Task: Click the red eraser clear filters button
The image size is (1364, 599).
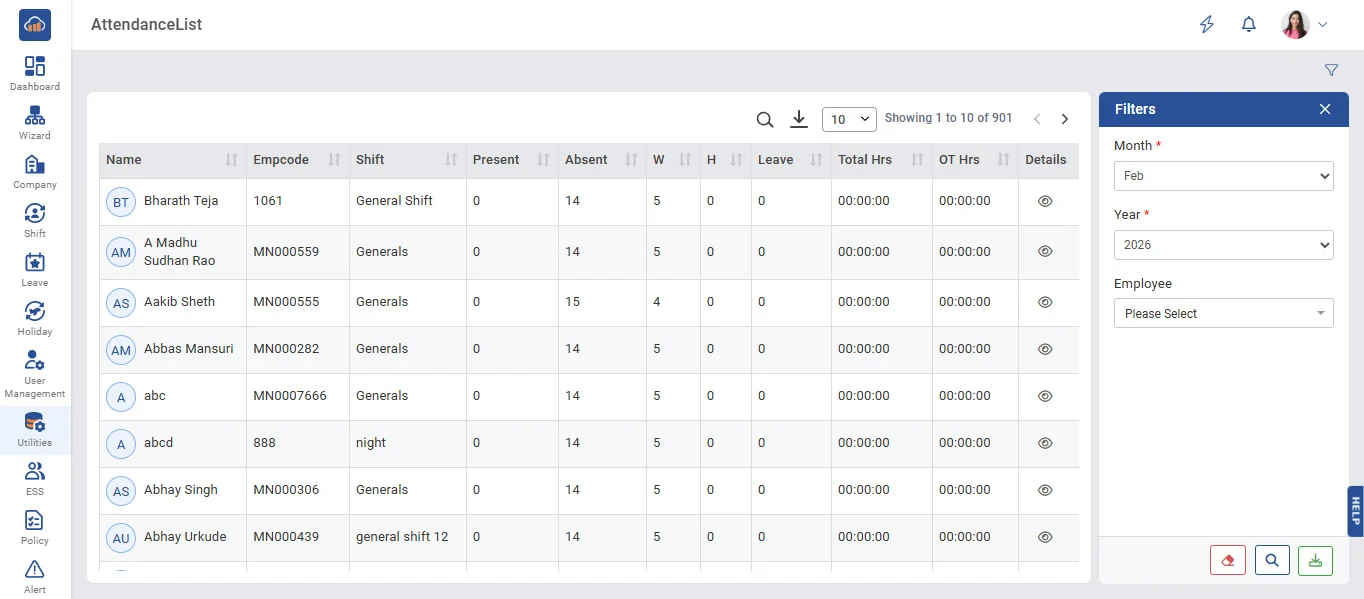Action: pyautogui.click(x=1227, y=561)
